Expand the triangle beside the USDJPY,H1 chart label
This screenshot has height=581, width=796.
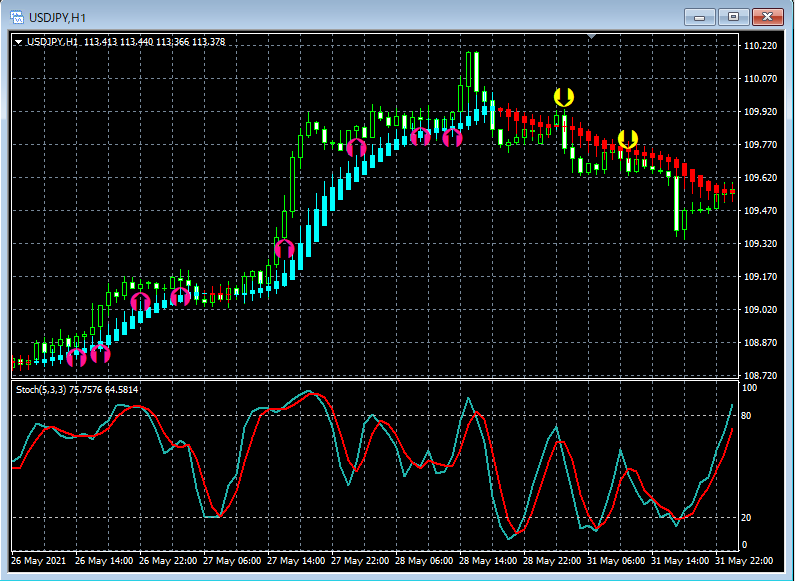(19, 42)
